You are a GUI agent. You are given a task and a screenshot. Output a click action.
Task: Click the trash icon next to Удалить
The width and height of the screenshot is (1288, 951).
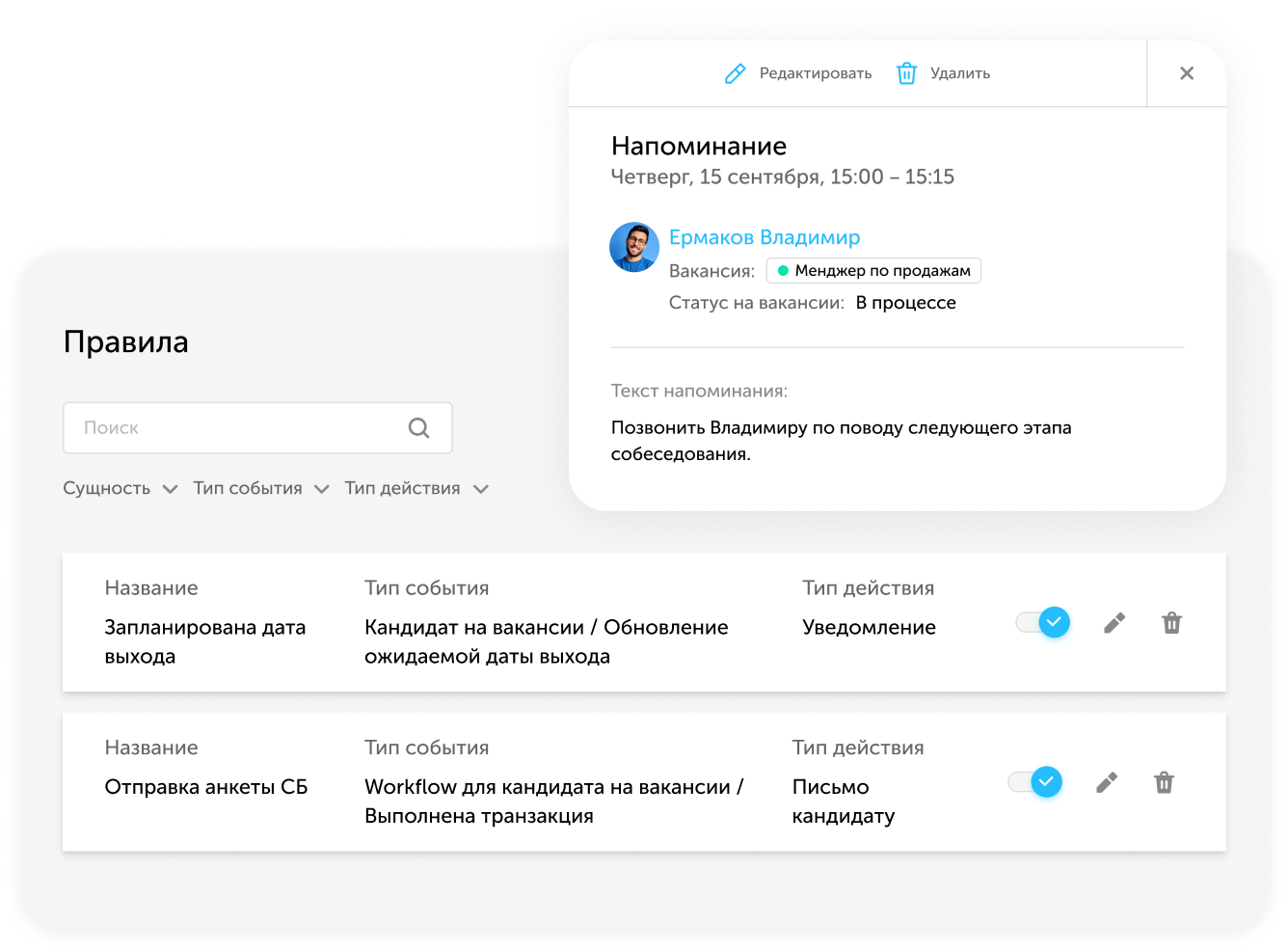906,73
